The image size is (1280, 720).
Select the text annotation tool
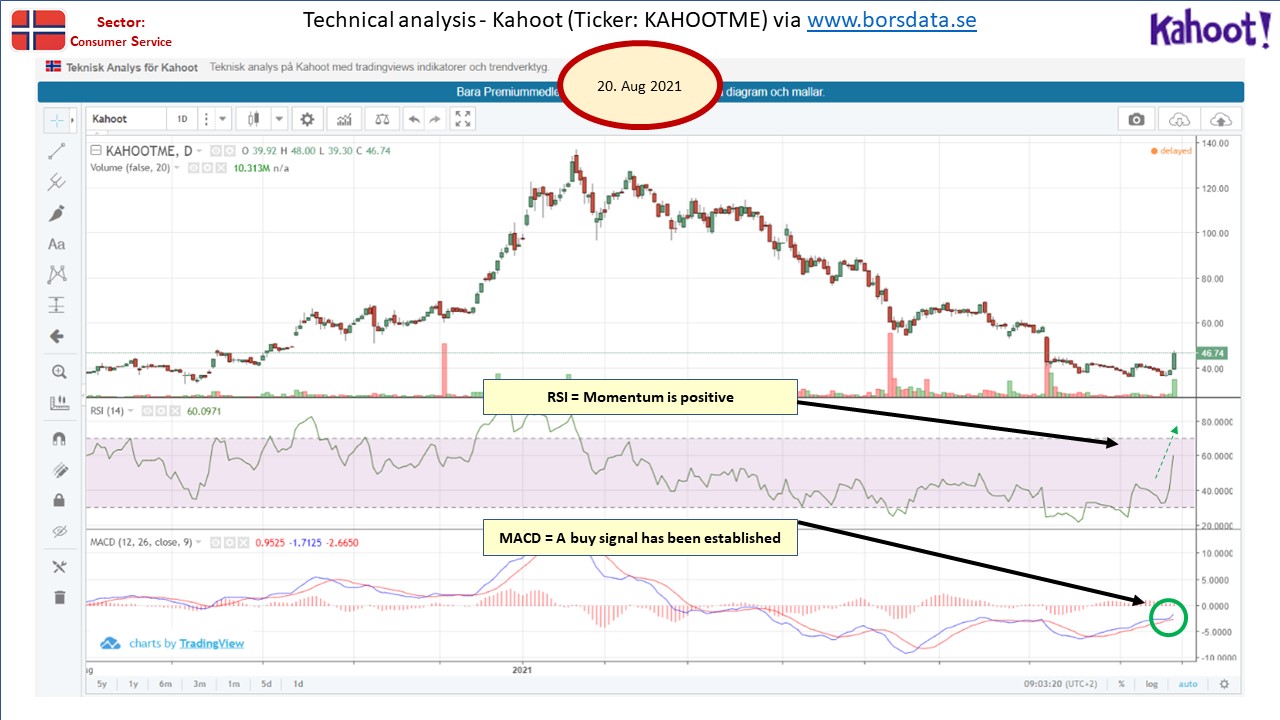pyautogui.click(x=57, y=244)
